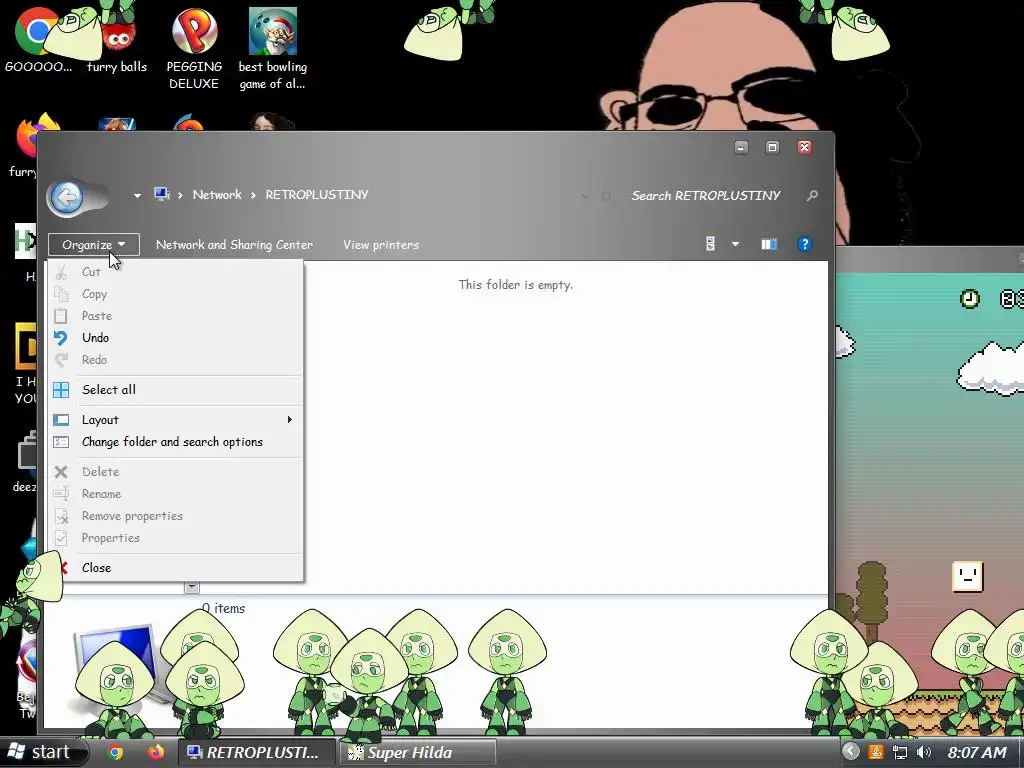
Task: Click the 8:07 AM clock
Action: pyautogui.click(x=977, y=752)
